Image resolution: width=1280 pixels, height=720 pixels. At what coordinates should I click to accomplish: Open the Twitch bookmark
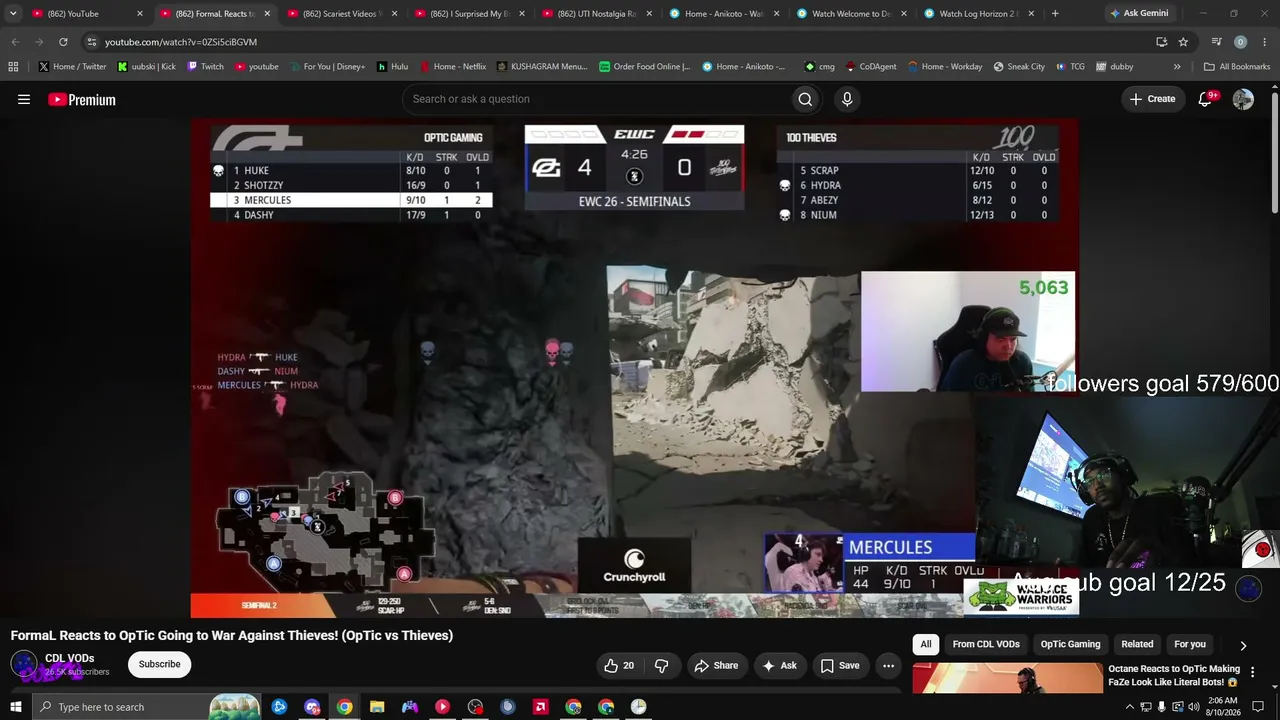tap(205, 67)
